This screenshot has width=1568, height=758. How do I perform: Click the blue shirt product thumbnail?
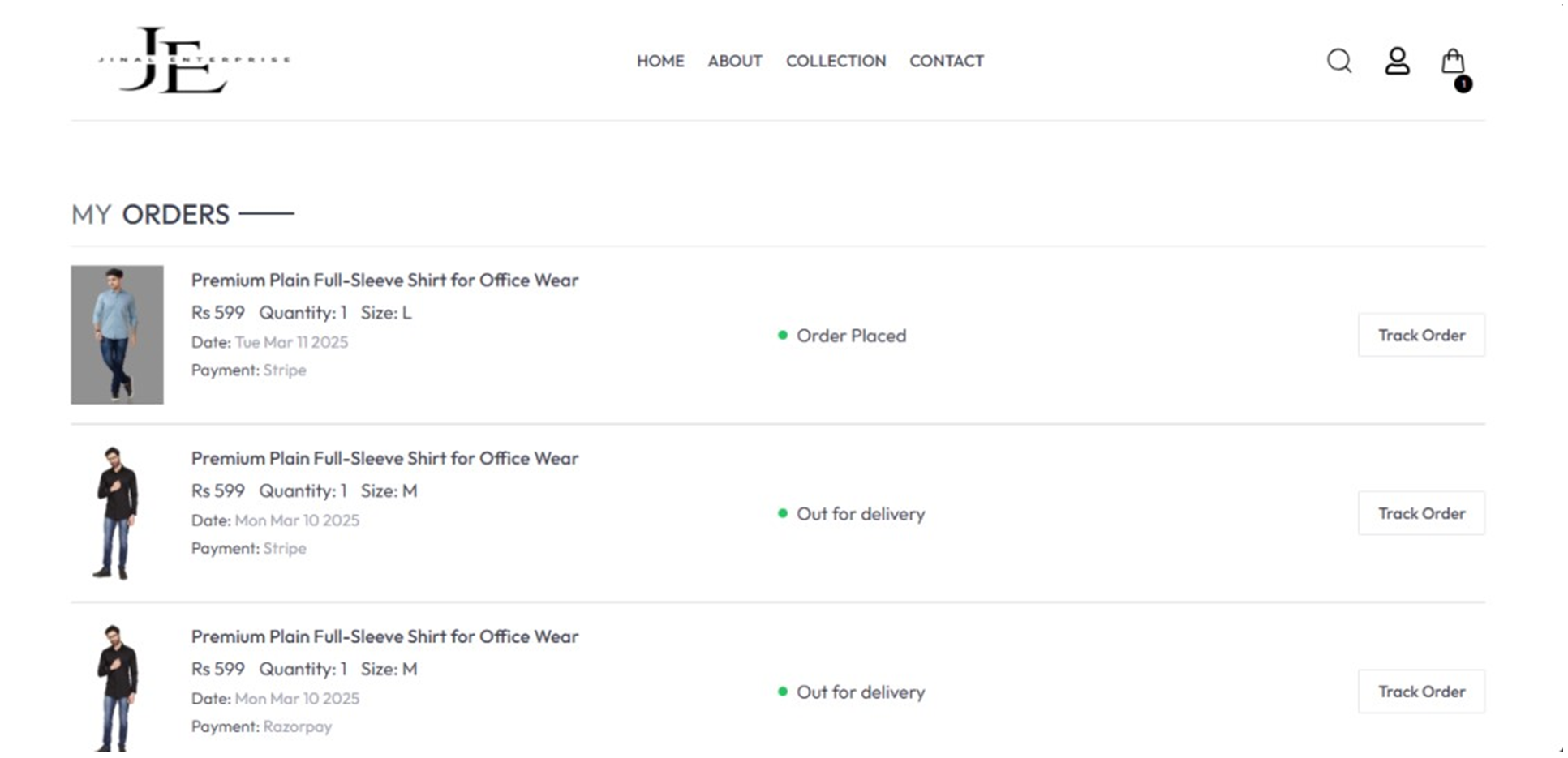(x=117, y=334)
